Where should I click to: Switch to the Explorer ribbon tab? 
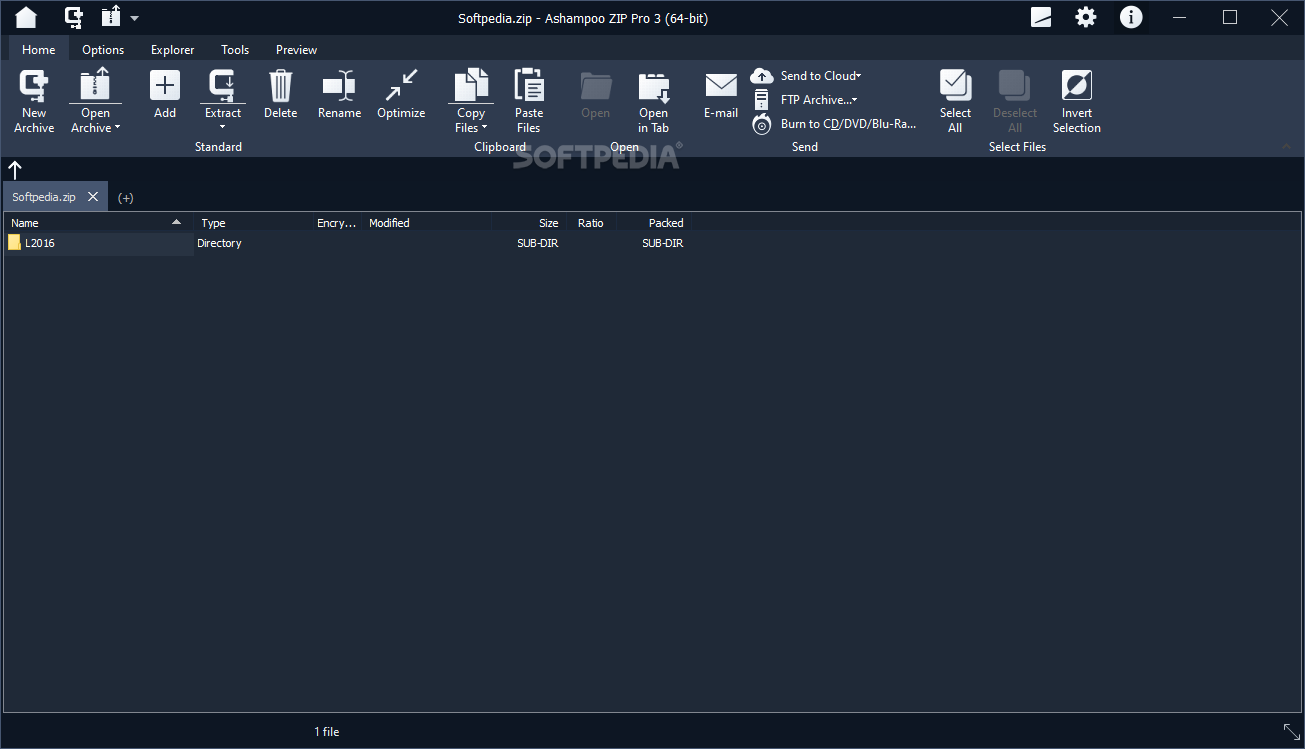tap(173, 49)
